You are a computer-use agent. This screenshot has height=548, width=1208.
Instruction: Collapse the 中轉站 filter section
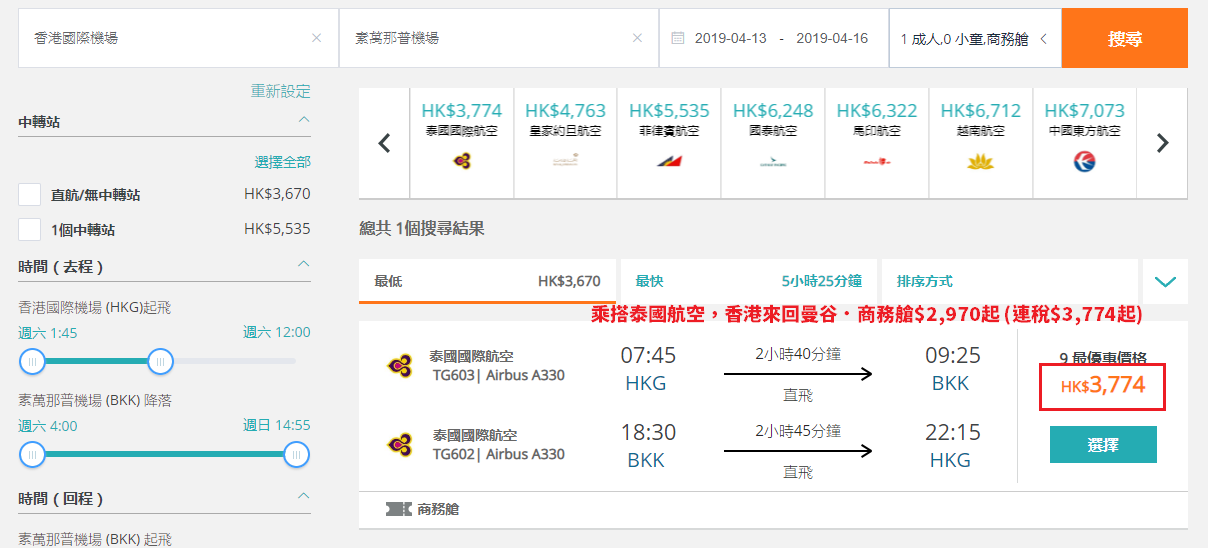(304, 121)
